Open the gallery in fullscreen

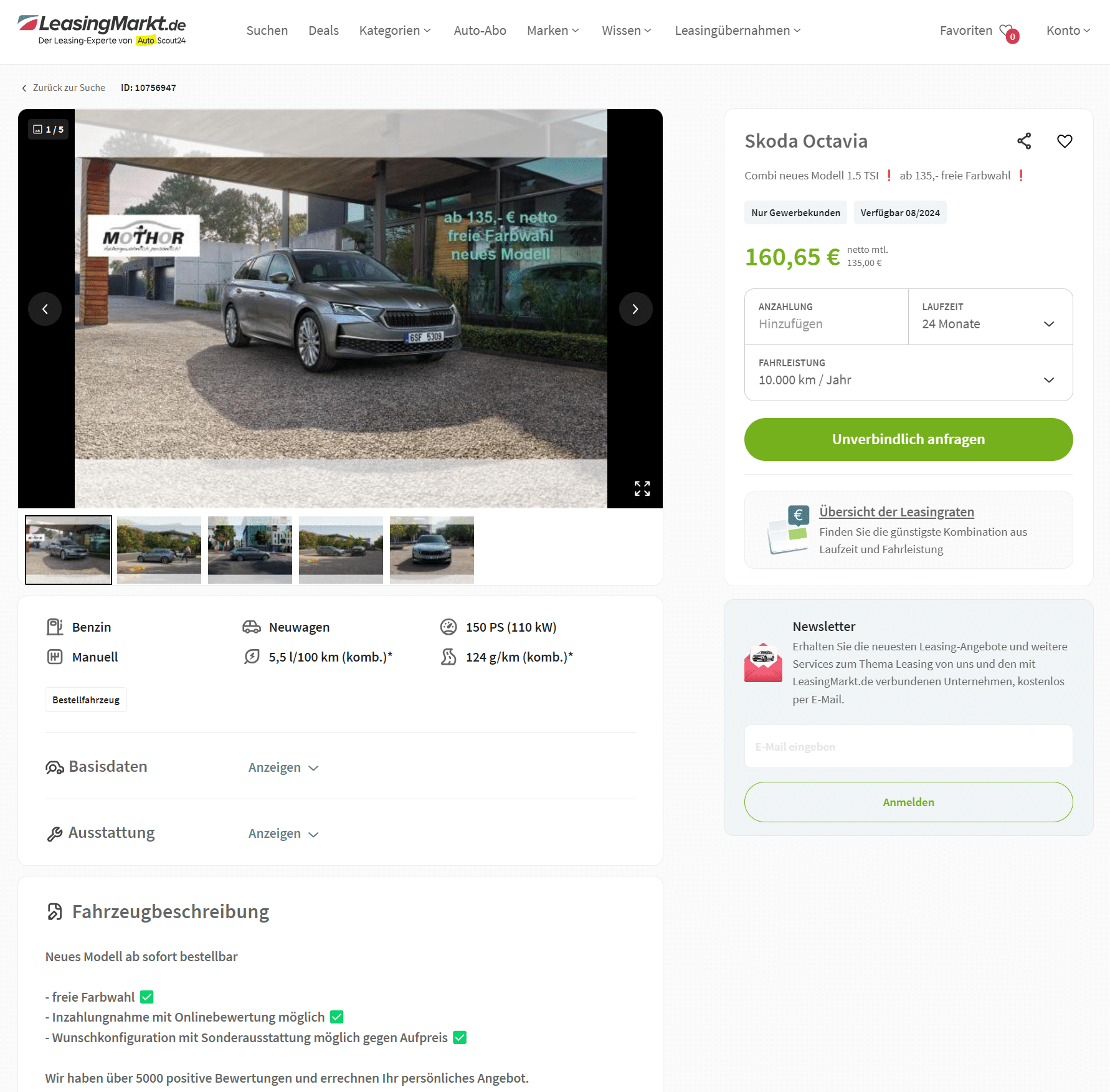(642, 488)
